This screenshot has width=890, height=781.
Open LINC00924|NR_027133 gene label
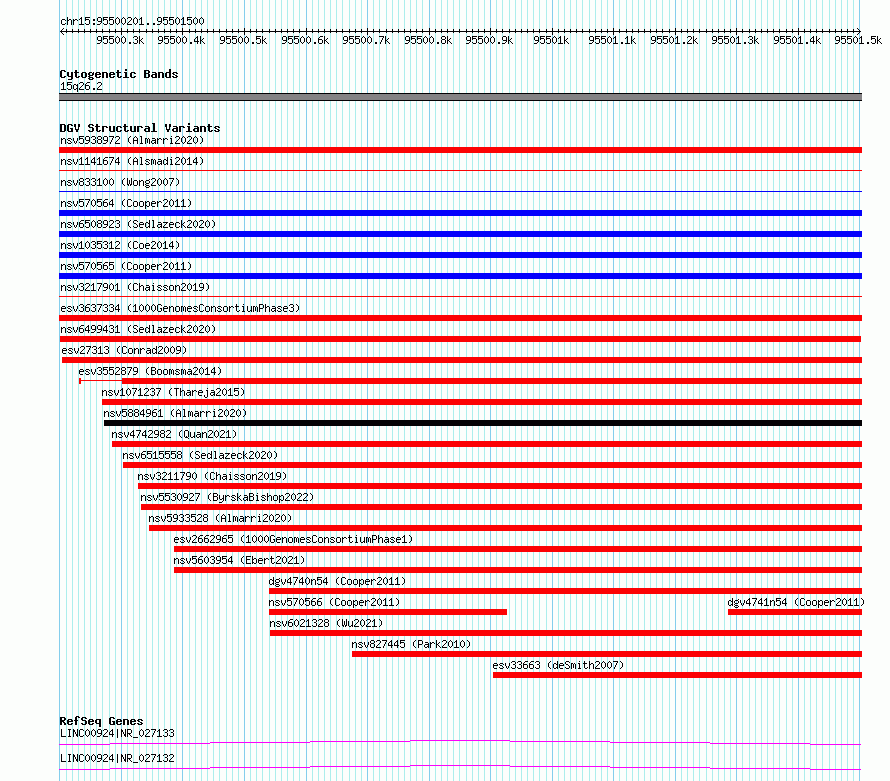[117, 733]
